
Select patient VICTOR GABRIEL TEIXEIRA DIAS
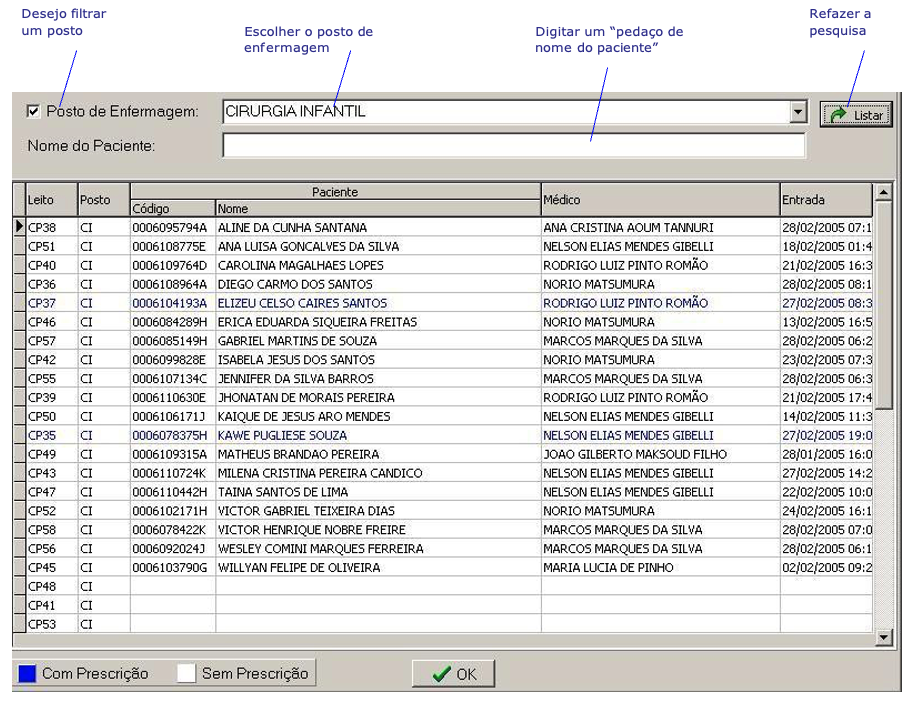click(306, 511)
